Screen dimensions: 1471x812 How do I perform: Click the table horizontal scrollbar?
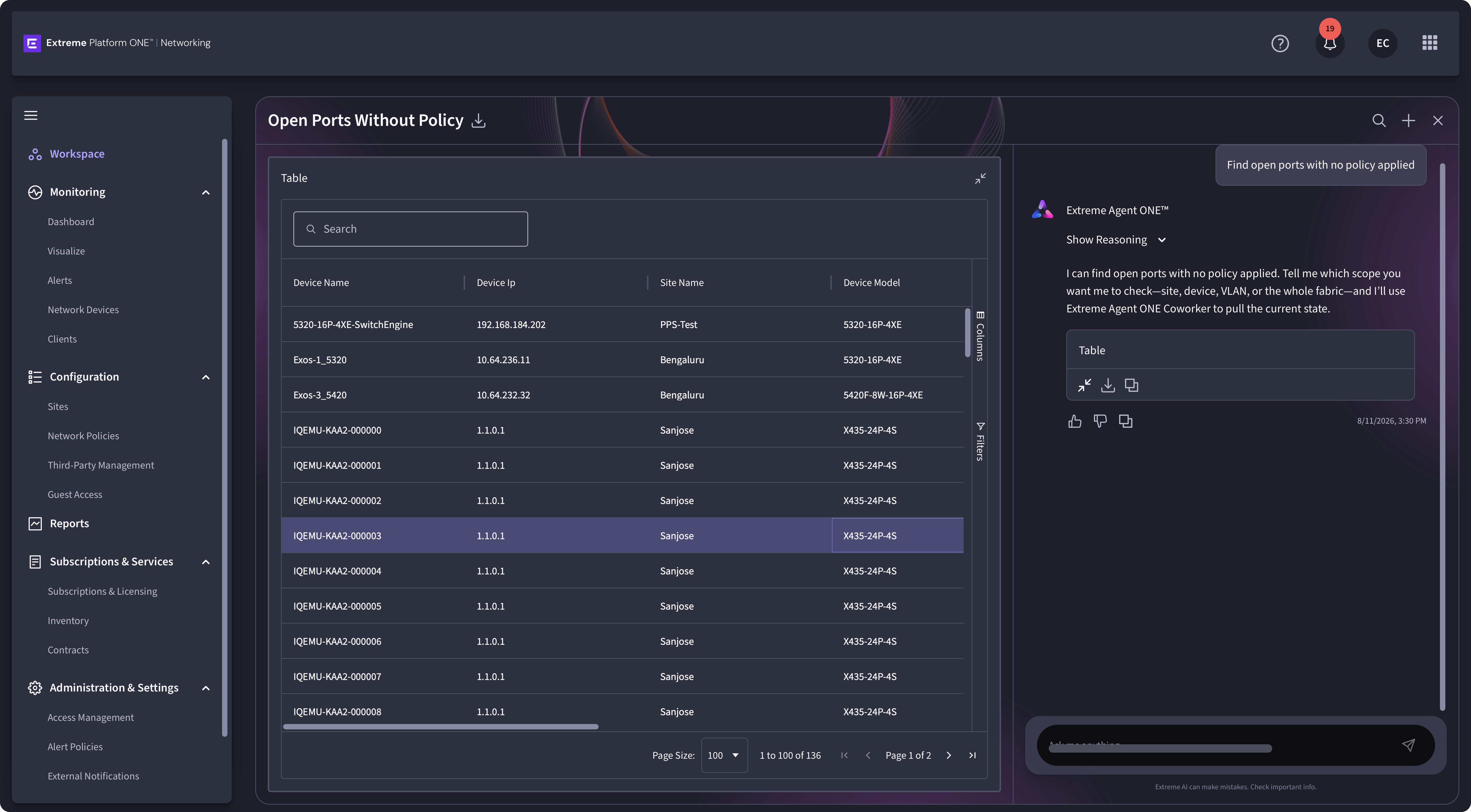(440, 727)
